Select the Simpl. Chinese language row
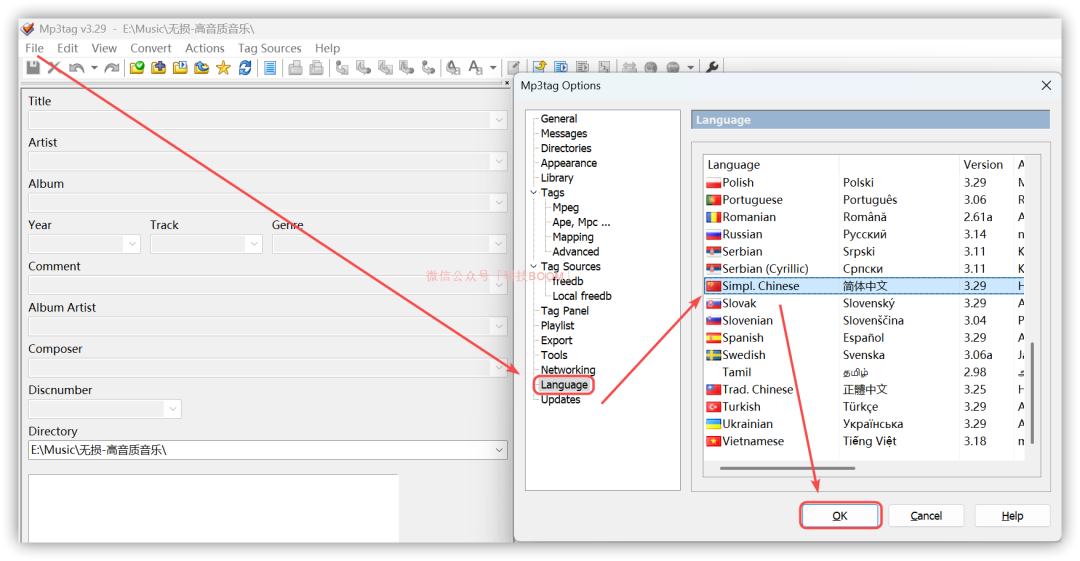Viewport: 1080px width, 561px height. [864, 286]
